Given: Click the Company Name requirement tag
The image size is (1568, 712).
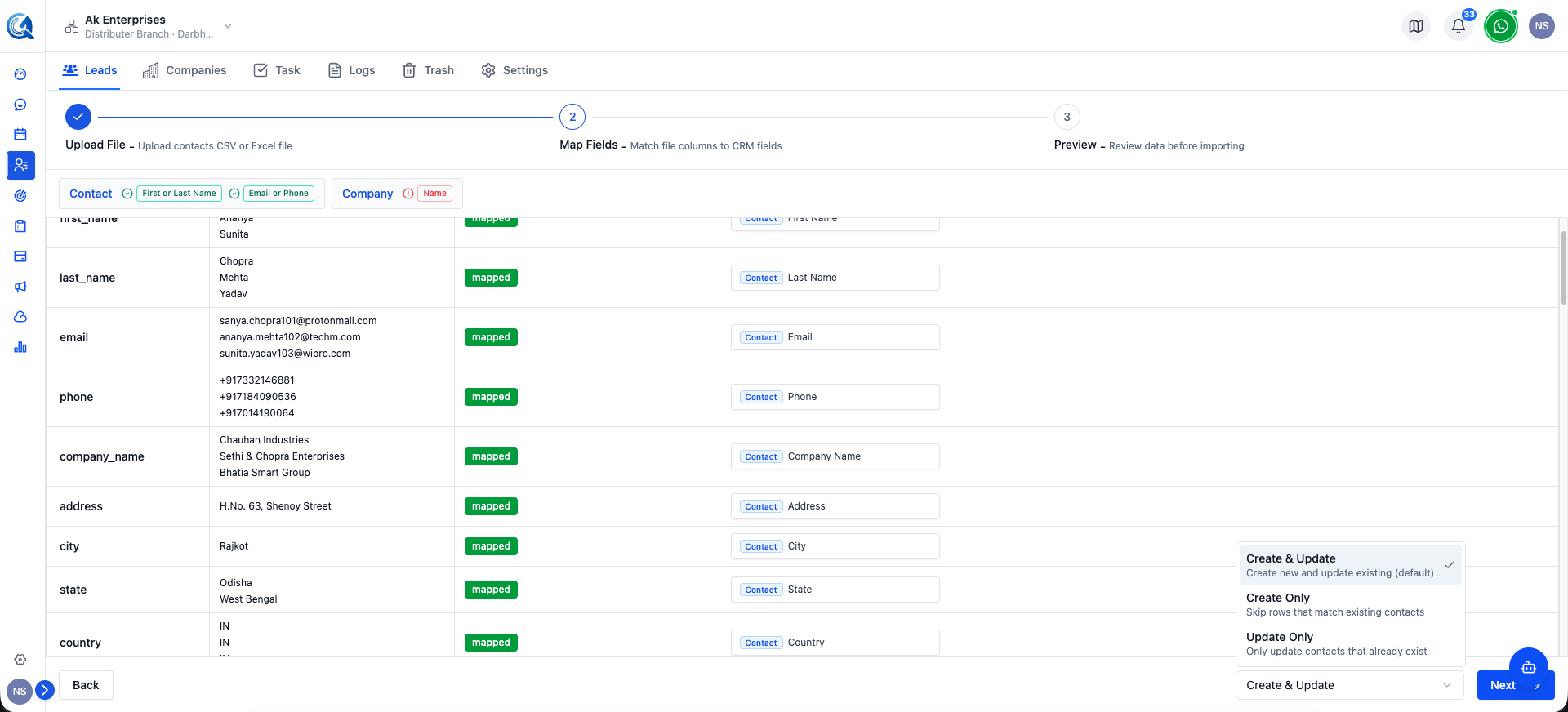Looking at the screenshot, I should click(x=434, y=194).
